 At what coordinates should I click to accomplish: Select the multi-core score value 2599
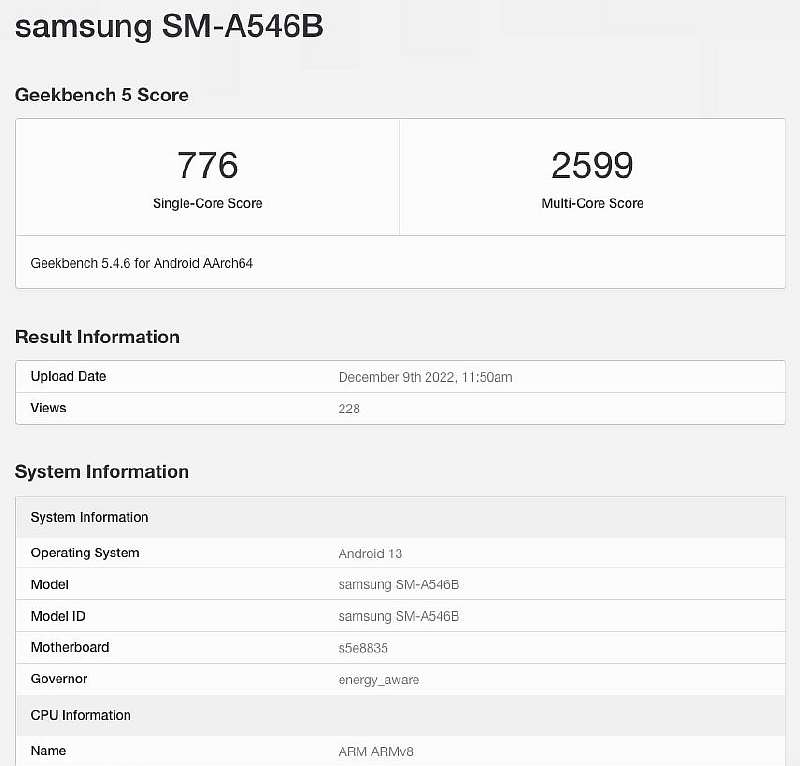pyautogui.click(x=592, y=165)
